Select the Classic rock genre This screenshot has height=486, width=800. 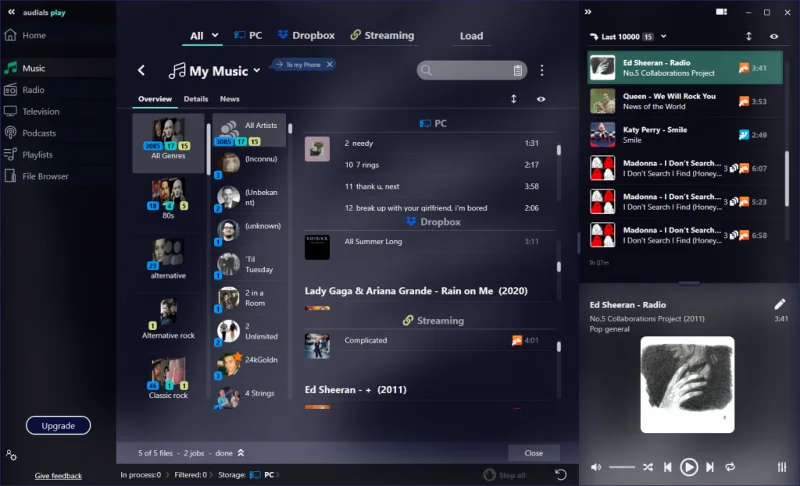(x=168, y=378)
